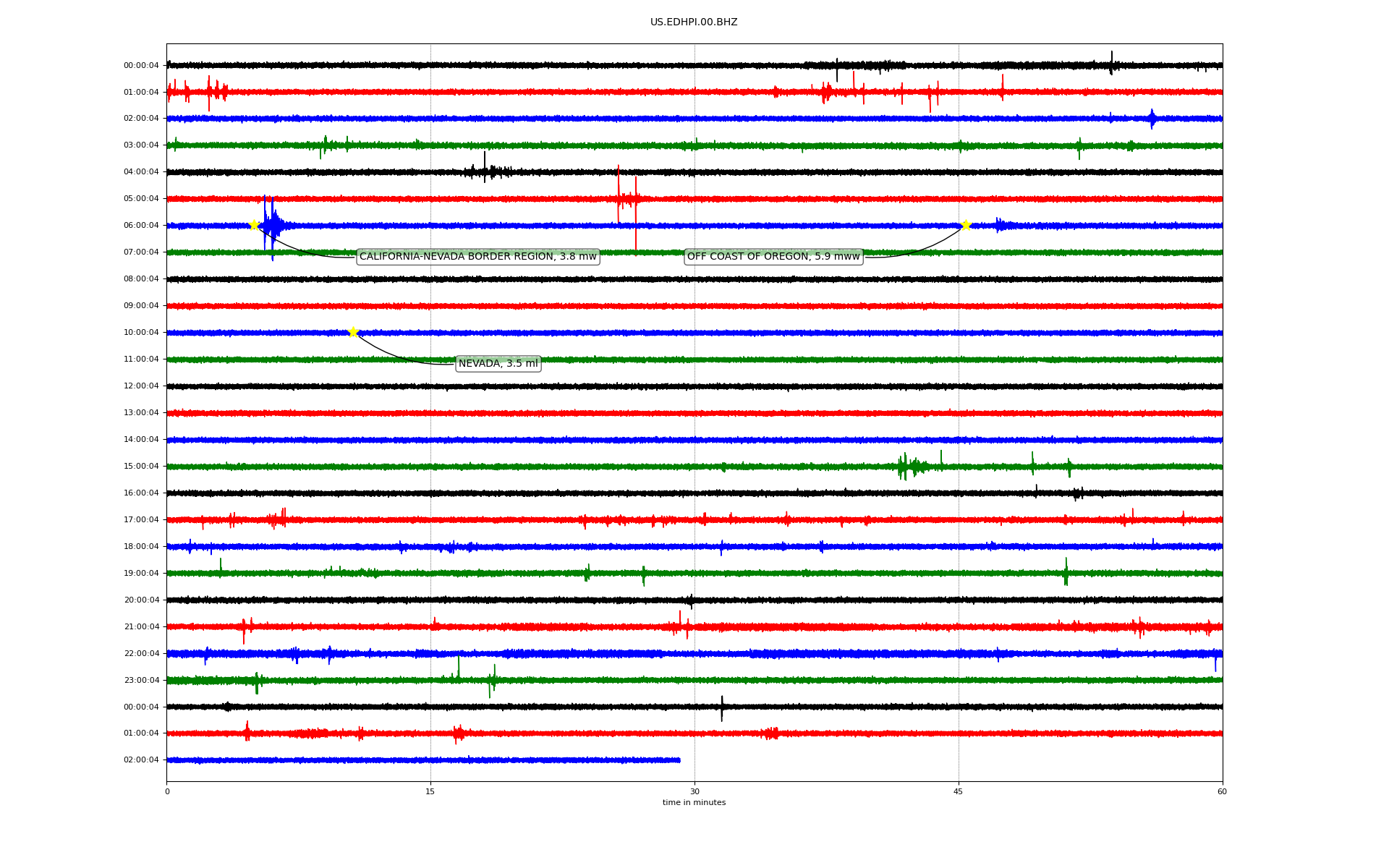Viewport: 1389px width, 868px height.
Task: Click the yellow star marker near California-Nevada label
Action: coord(254,225)
